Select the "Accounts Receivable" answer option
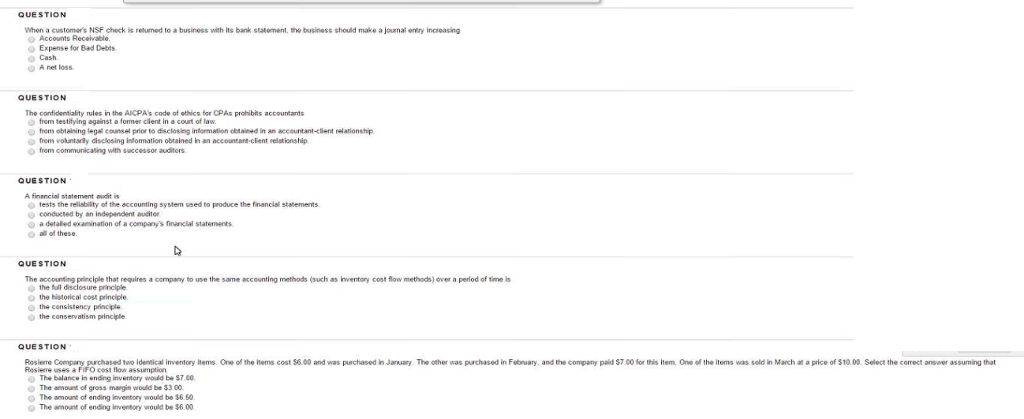Image resolution: width=1024 pixels, height=419 pixels. 31,39
